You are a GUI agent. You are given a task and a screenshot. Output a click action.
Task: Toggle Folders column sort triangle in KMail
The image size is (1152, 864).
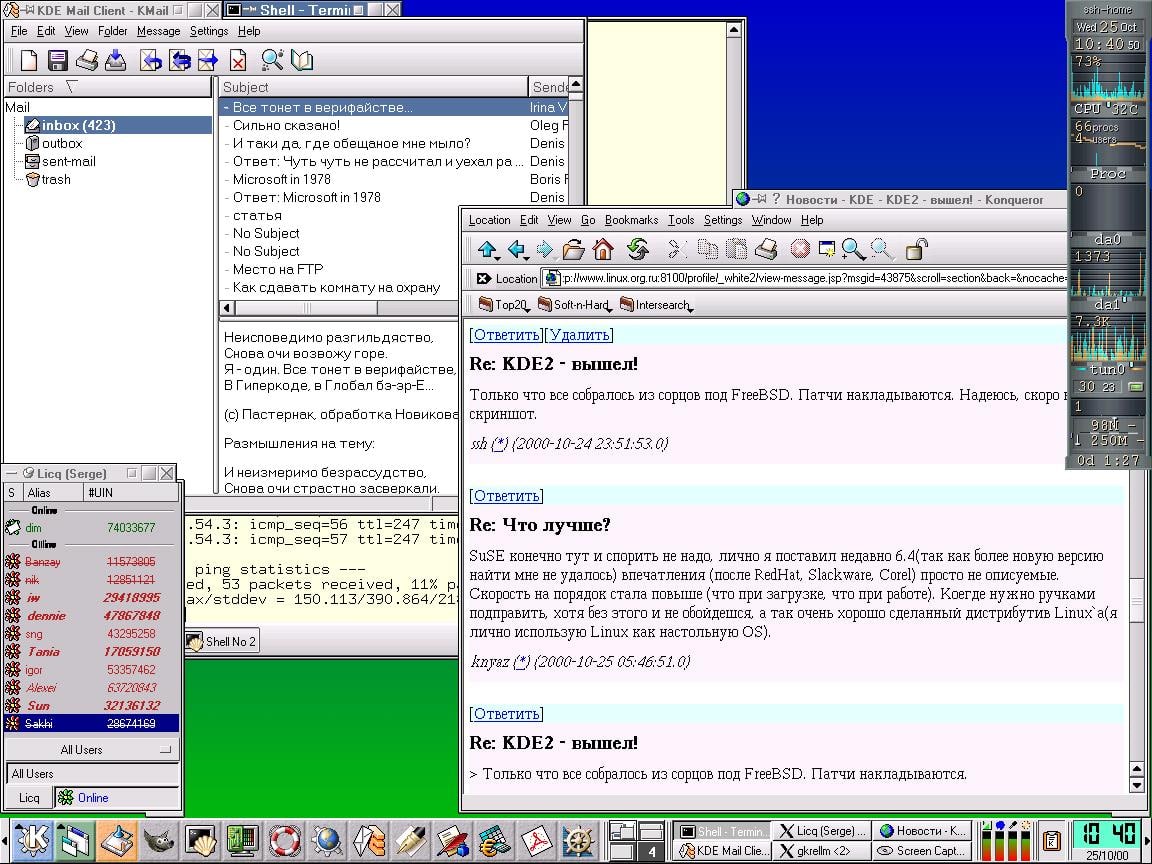click(71, 87)
